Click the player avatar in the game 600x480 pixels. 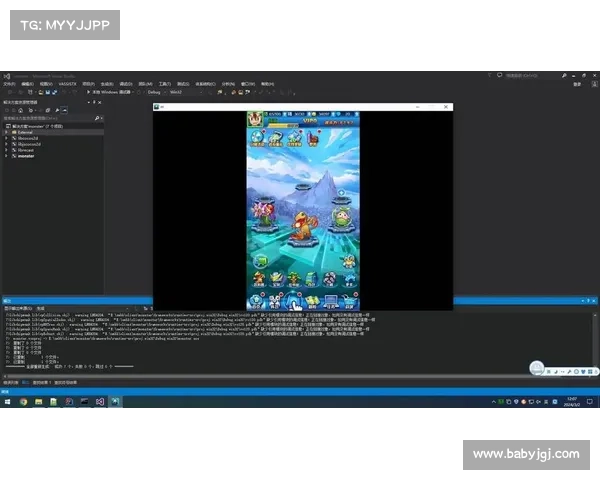point(254,119)
